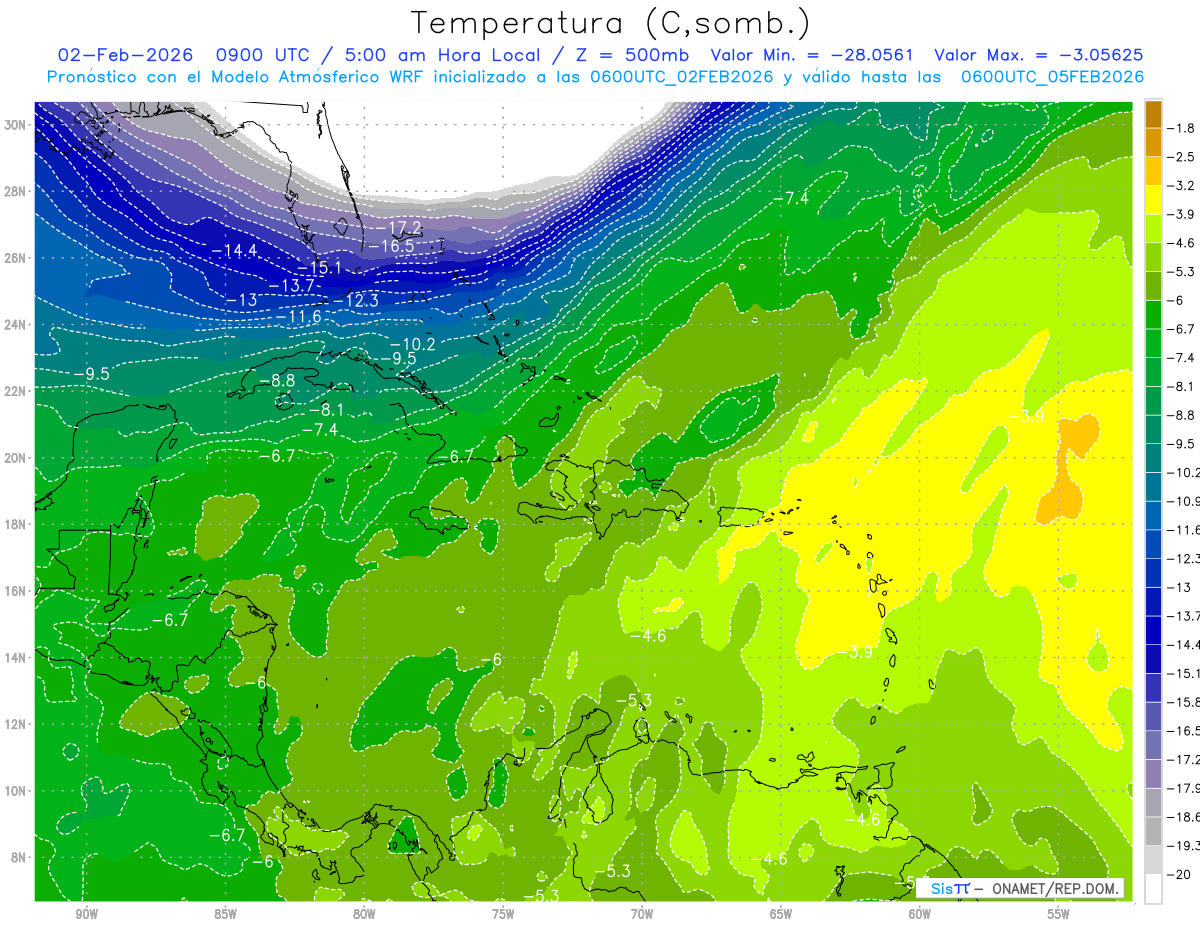The width and height of the screenshot is (1200, 927).
Task: Click the white bottom swatch of the colorbar
Action: pyautogui.click(x=1153, y=888)
